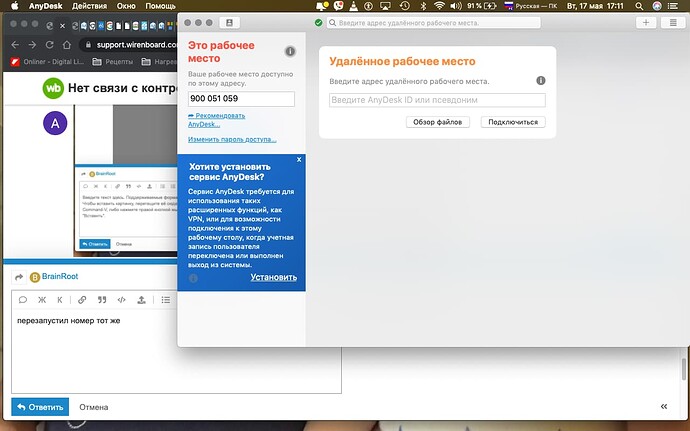The width and height of the screenshot is (690, 431).
Task: Open the 'Изменить пароль доступа...' link
Action: point(232,140)
